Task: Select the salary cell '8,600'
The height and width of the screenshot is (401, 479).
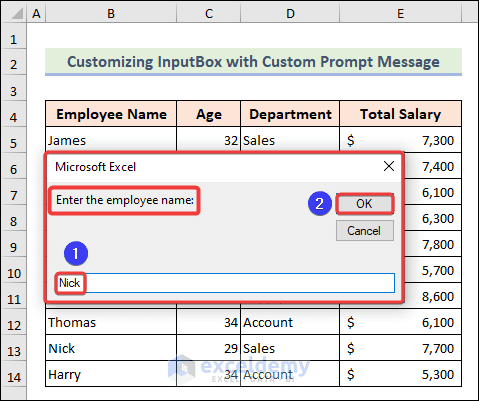Action: [433, 296]
